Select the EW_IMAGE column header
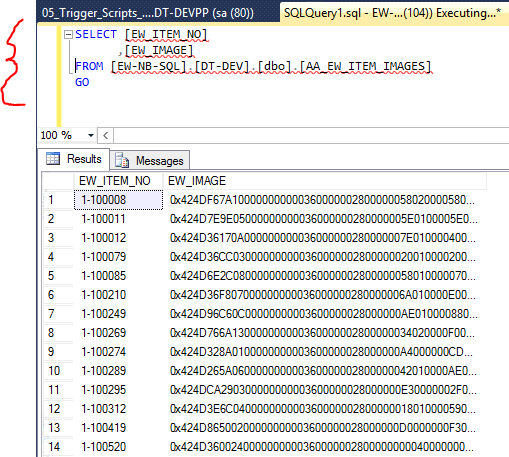The width and height of the screenshot is (509, 457). click(x=325, y=181)
